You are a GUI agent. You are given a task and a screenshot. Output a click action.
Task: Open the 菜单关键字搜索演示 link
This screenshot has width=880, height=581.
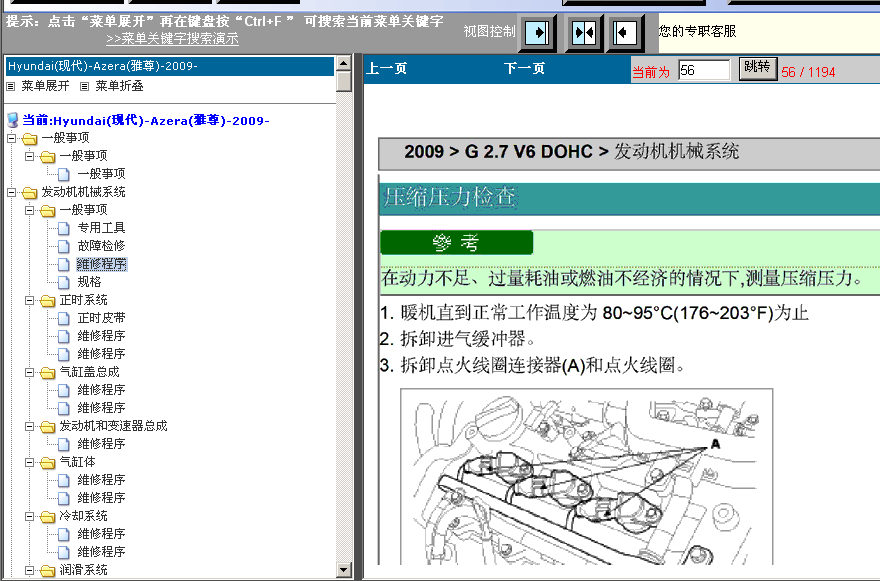coord(172,39)
